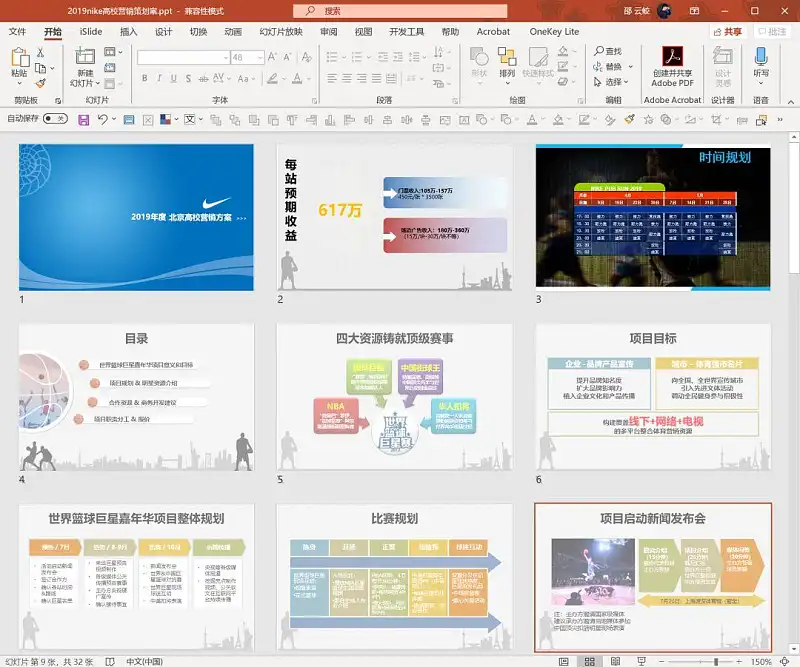
Task: Toggle align right paragraph button
Action: pos(362,78)
